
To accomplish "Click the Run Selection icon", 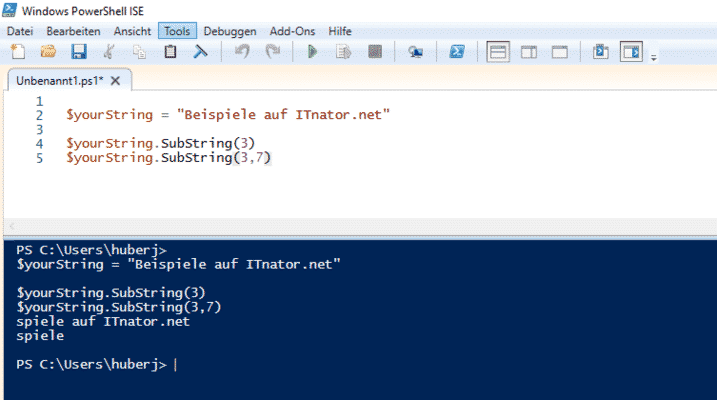I will 343,52.
